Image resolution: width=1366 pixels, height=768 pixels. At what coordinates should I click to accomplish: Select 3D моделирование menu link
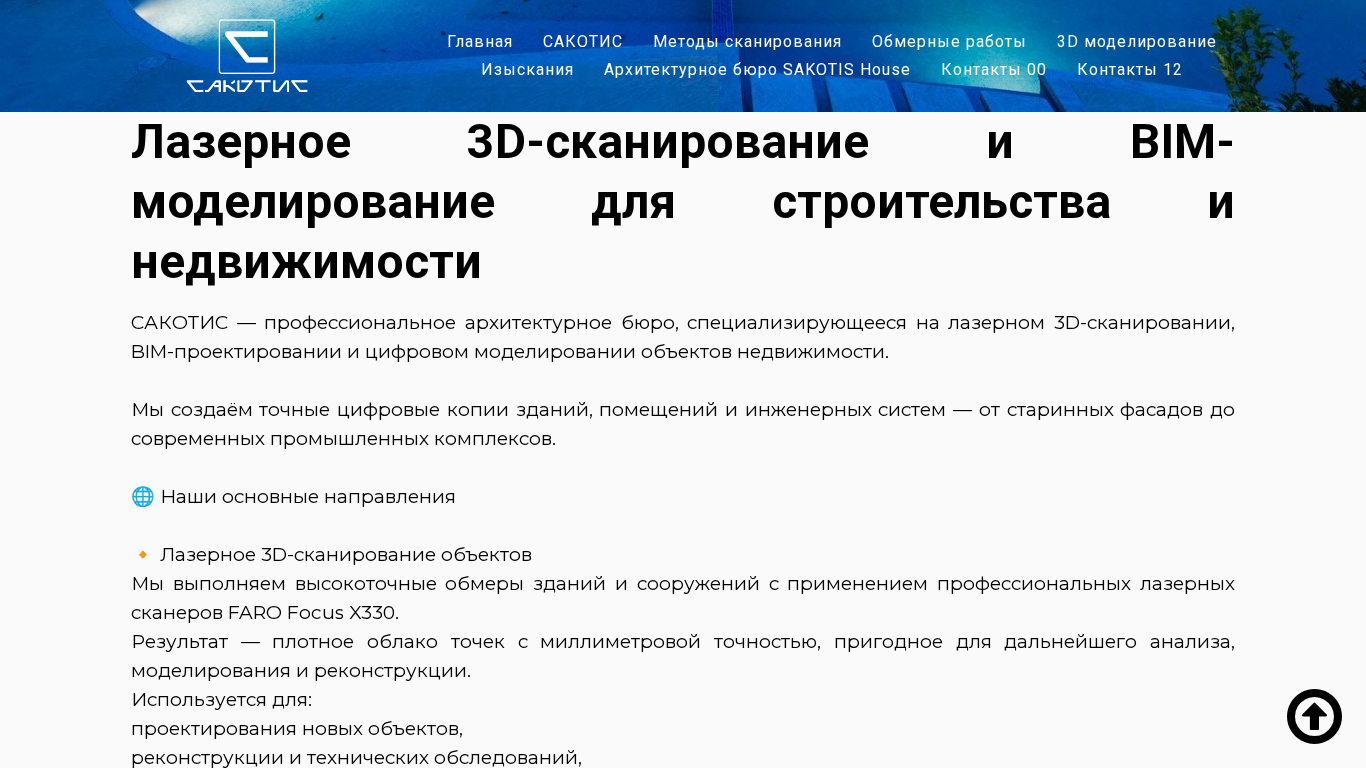[1136, 42]
